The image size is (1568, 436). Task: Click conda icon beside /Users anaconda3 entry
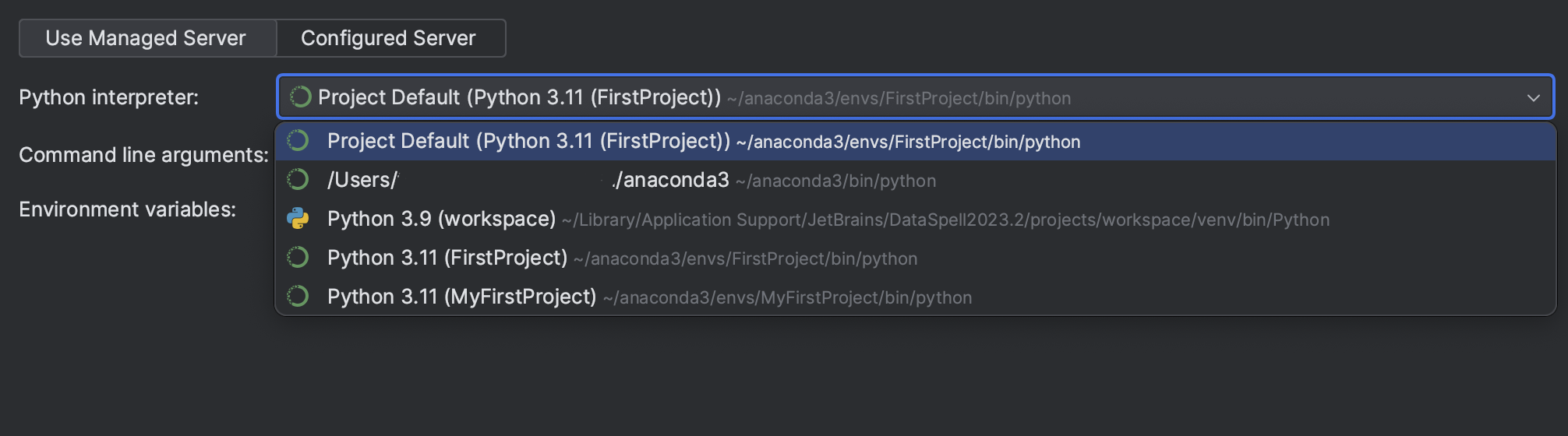pyautogui.click(x=298, y=180)
